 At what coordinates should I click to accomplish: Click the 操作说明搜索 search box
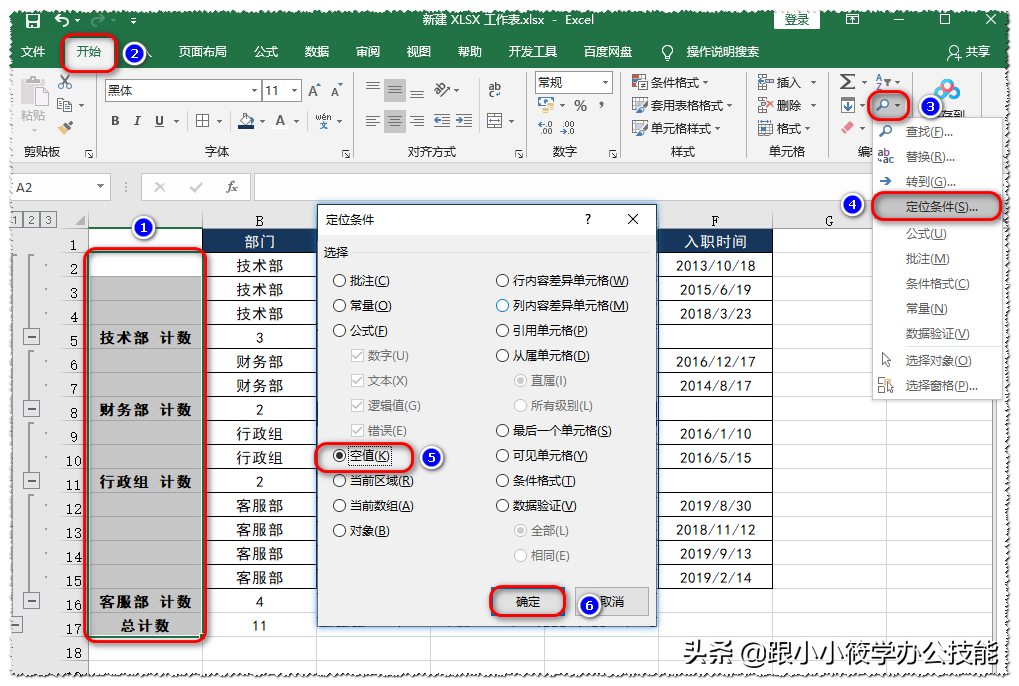tap(710, 52)
